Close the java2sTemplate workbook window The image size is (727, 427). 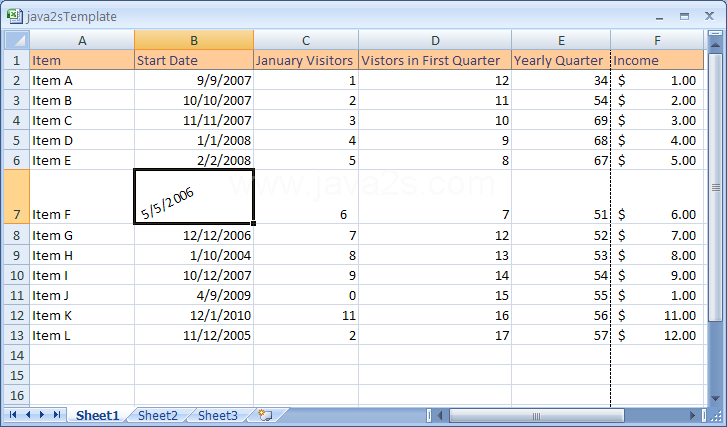pyautogui.click(x=709, y=16)
